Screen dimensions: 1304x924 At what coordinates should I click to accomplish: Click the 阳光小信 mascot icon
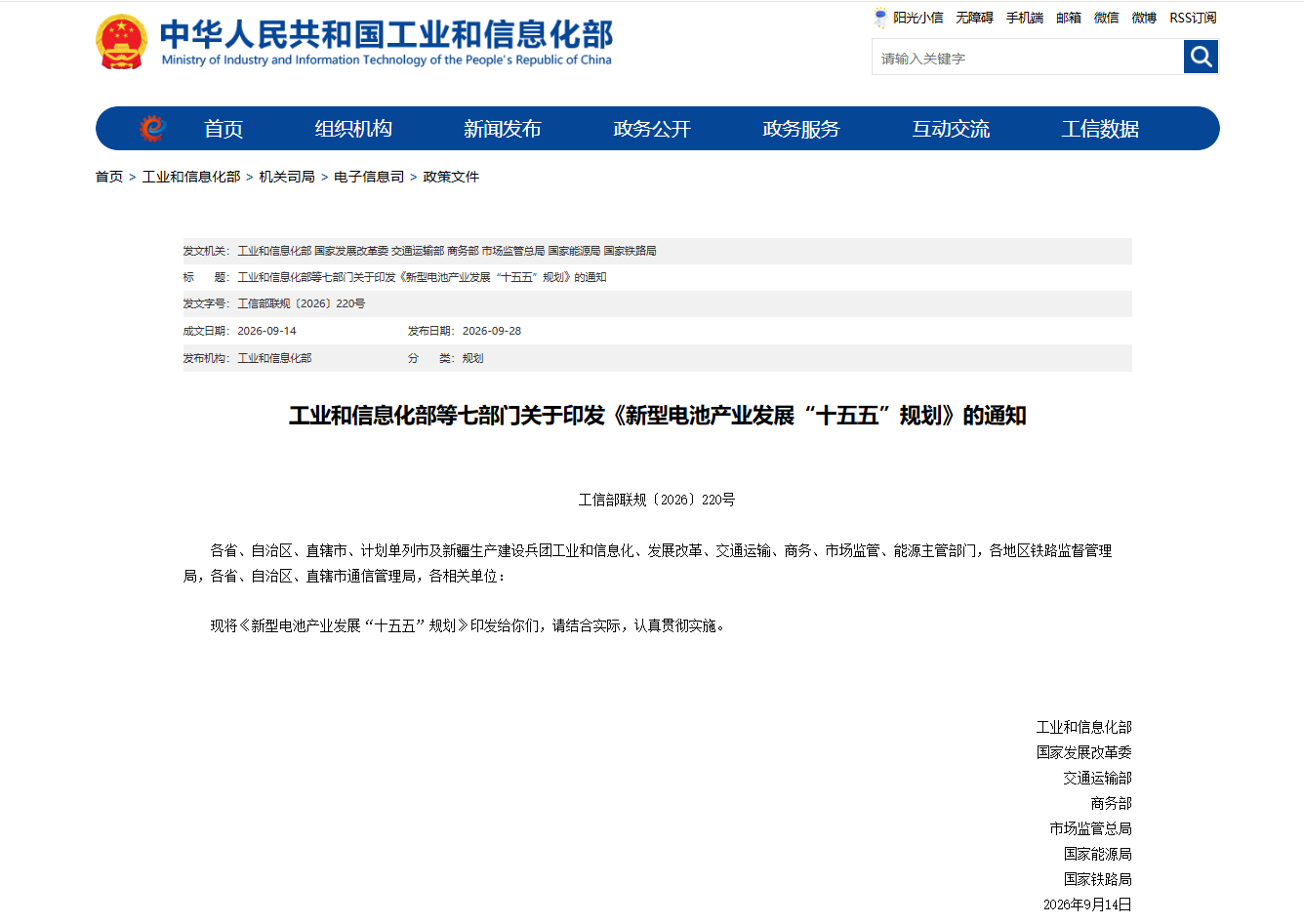pos(880,18)
